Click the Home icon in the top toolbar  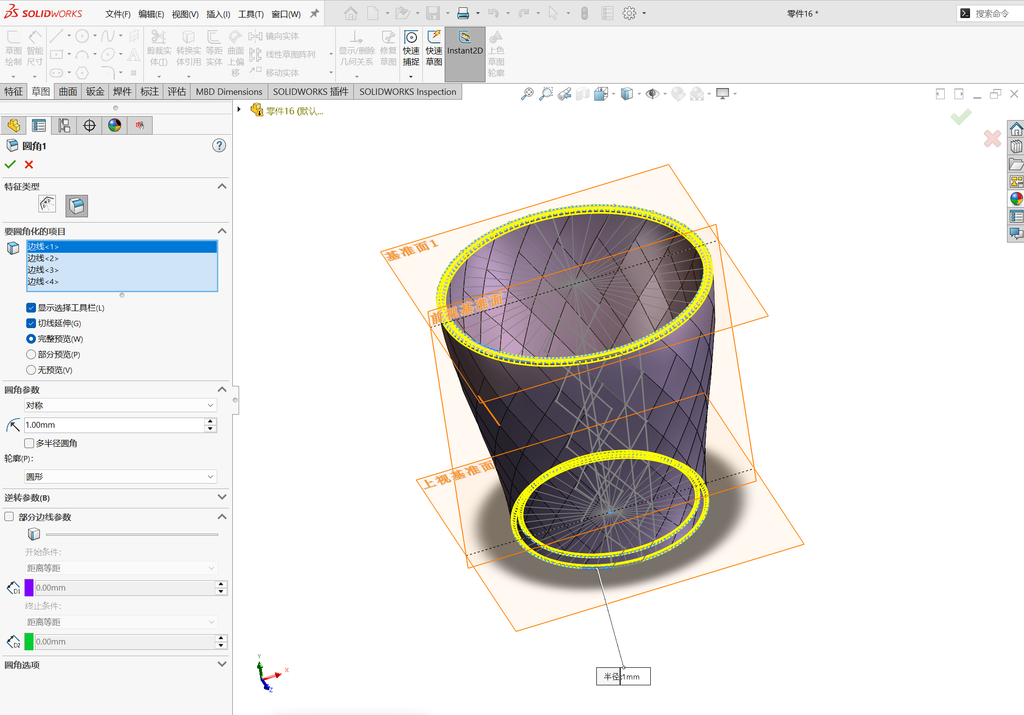[x=351, y=13]
